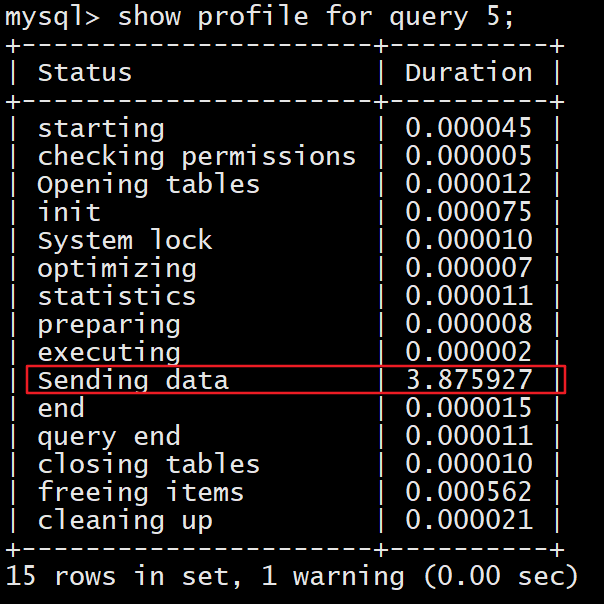Click the 3.875927 duration value
Viewport: 604px width, 604px height.
pyautogui.click(x=468, y=380)
